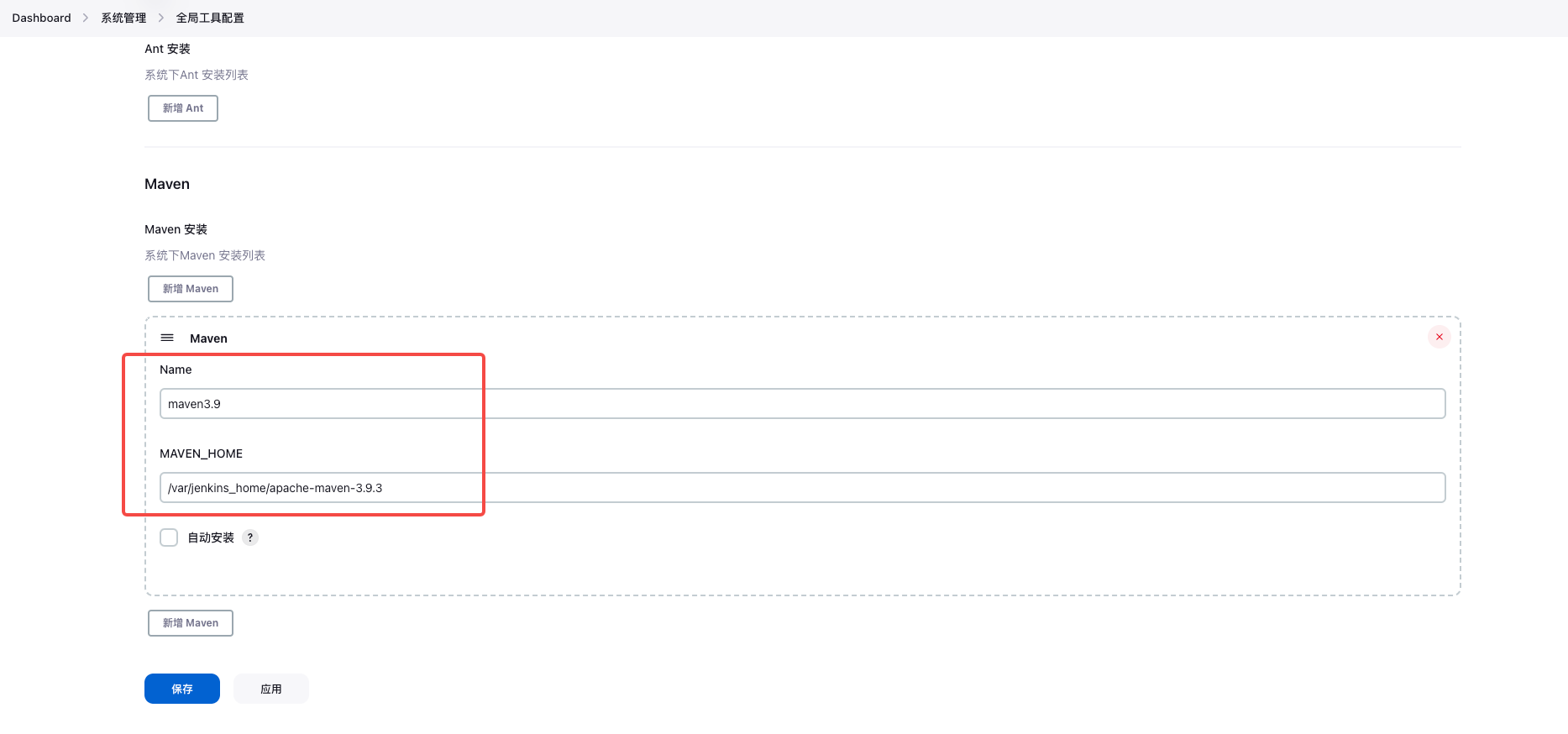
Task: Focus the Name field containing maven3.9
Action: (x=802, y=403)
